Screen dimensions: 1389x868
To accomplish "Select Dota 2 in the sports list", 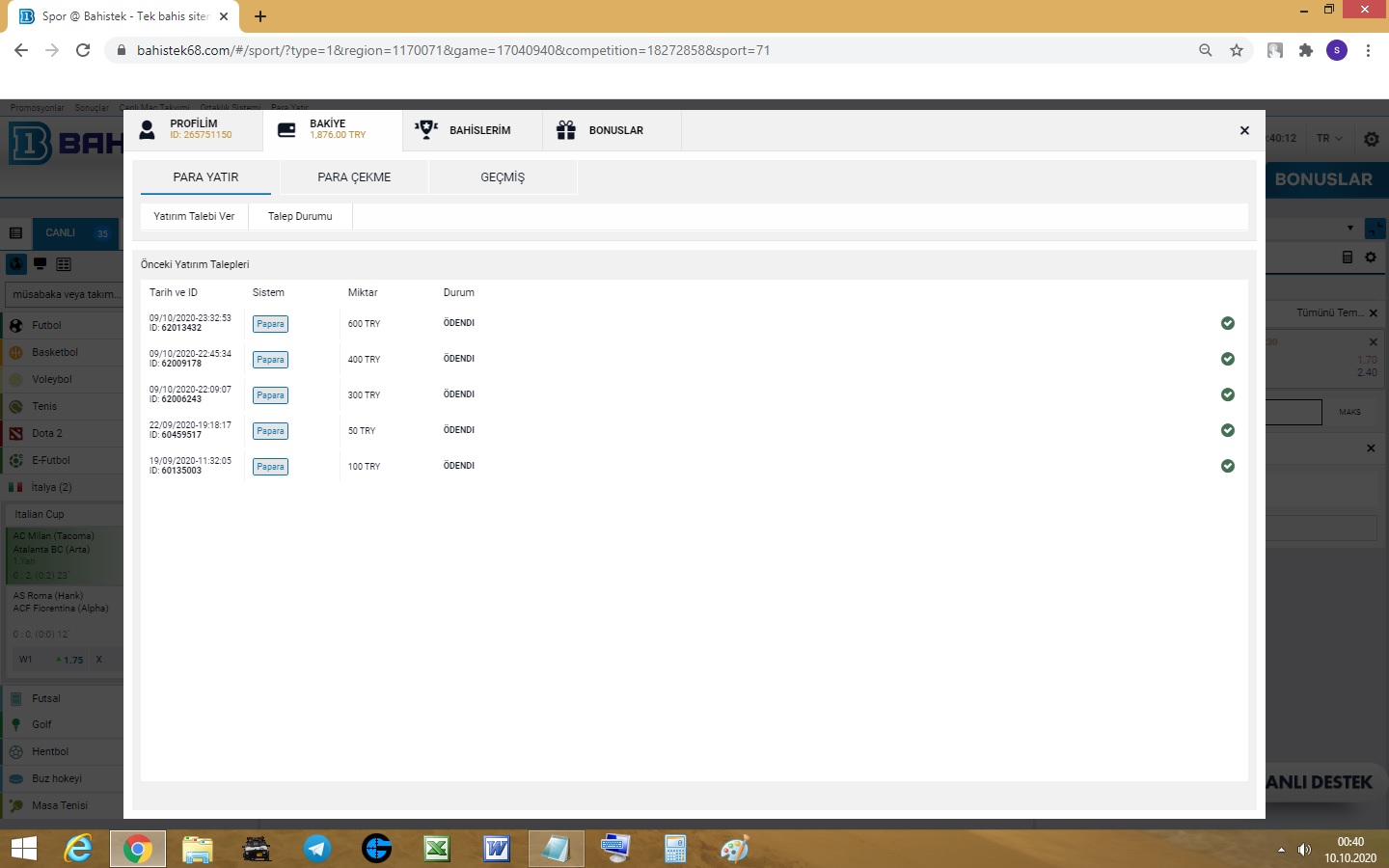I will (62, 433).
